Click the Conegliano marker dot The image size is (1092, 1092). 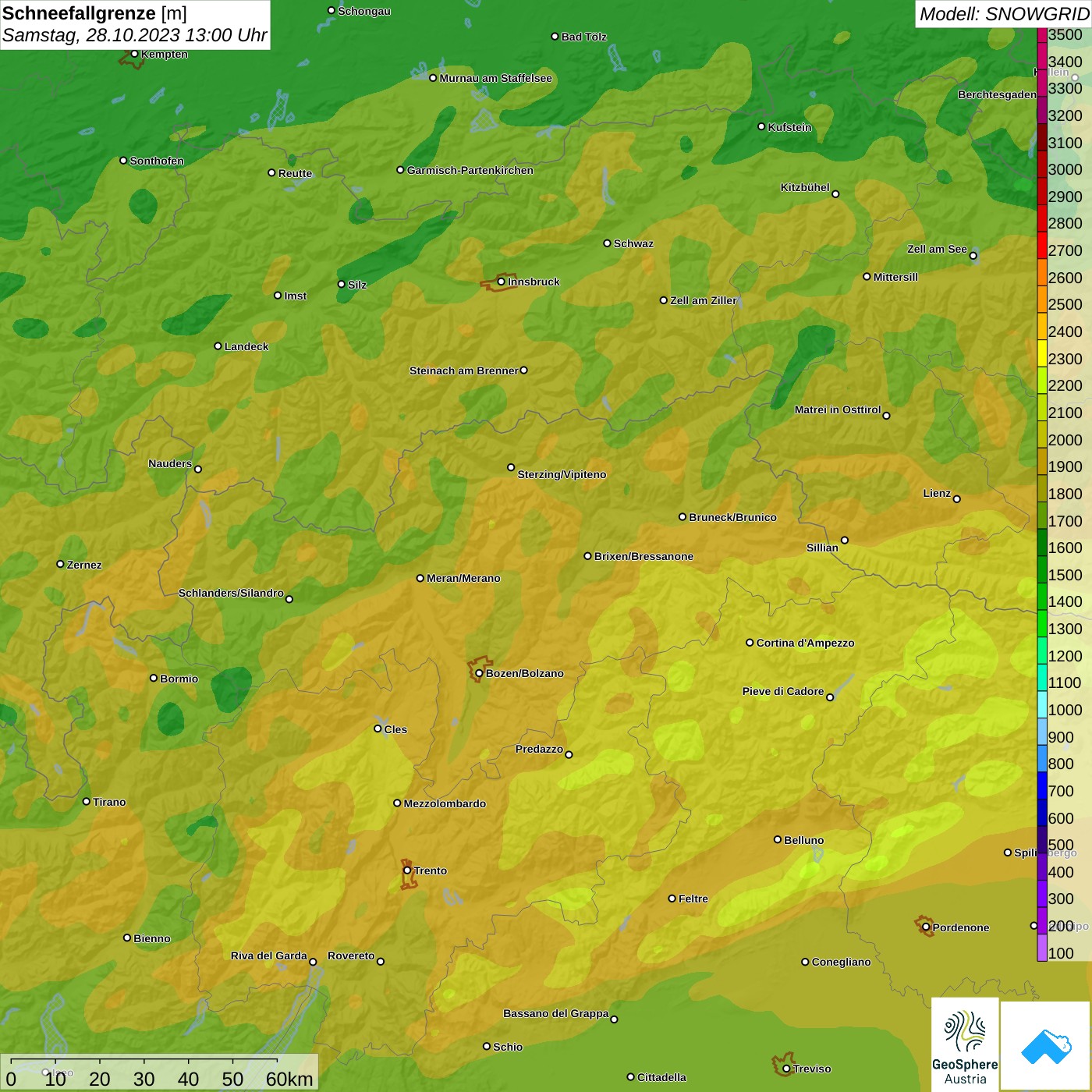click(805, 962)
